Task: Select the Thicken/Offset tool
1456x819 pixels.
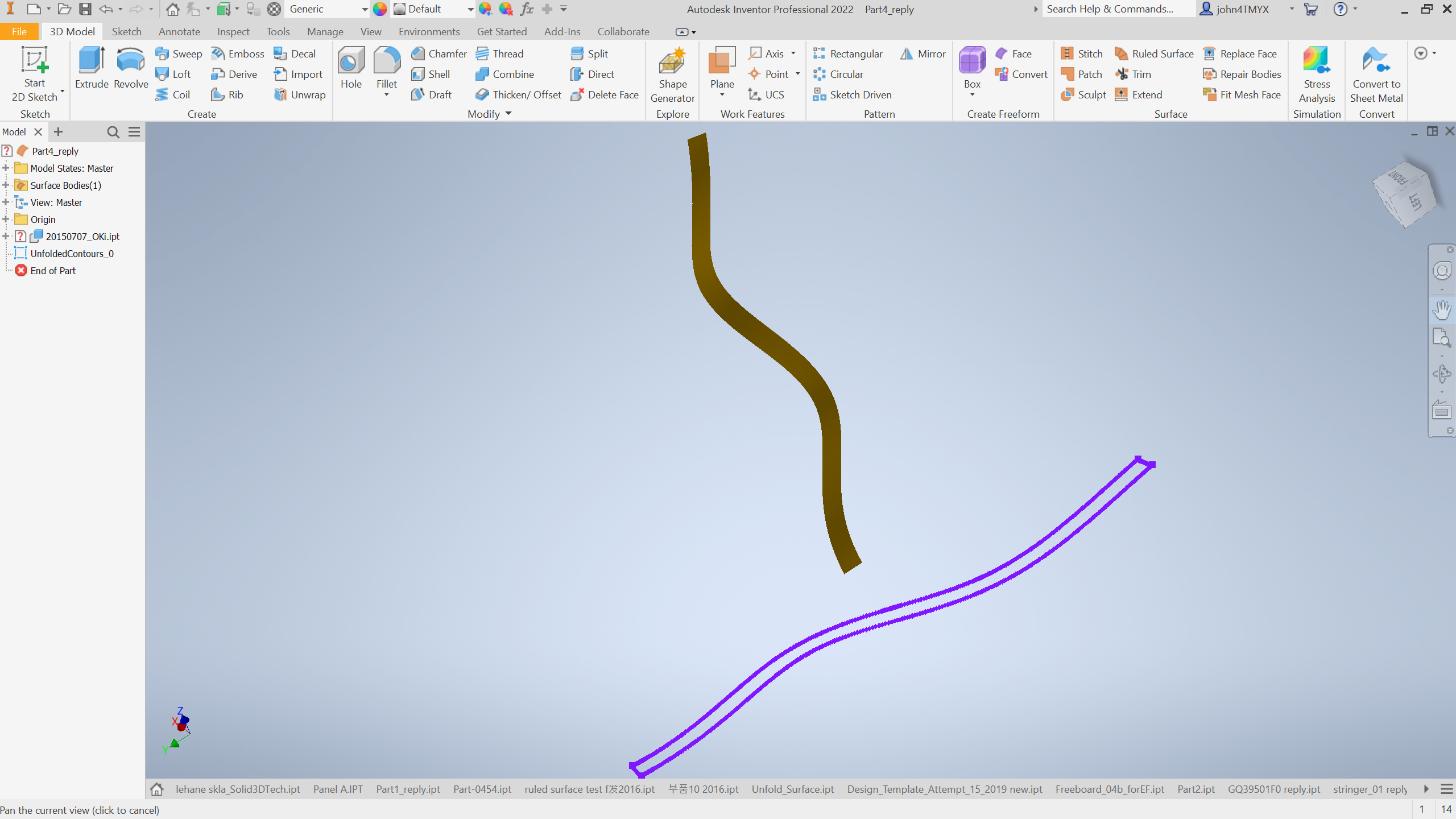Action: pyautogui.click(x=518, y=94)
